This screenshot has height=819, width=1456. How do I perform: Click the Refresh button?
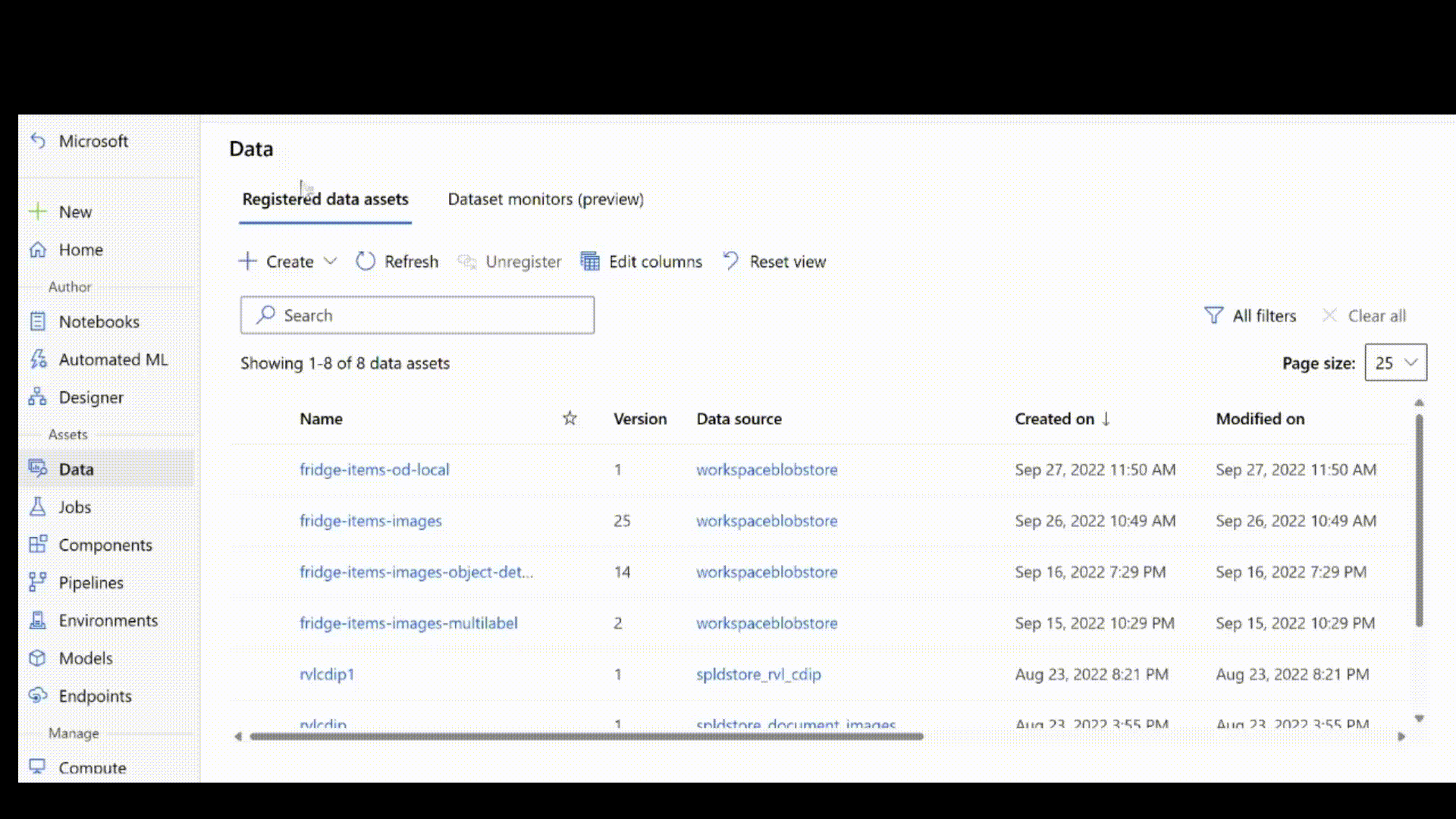click(x=397, y=261)
